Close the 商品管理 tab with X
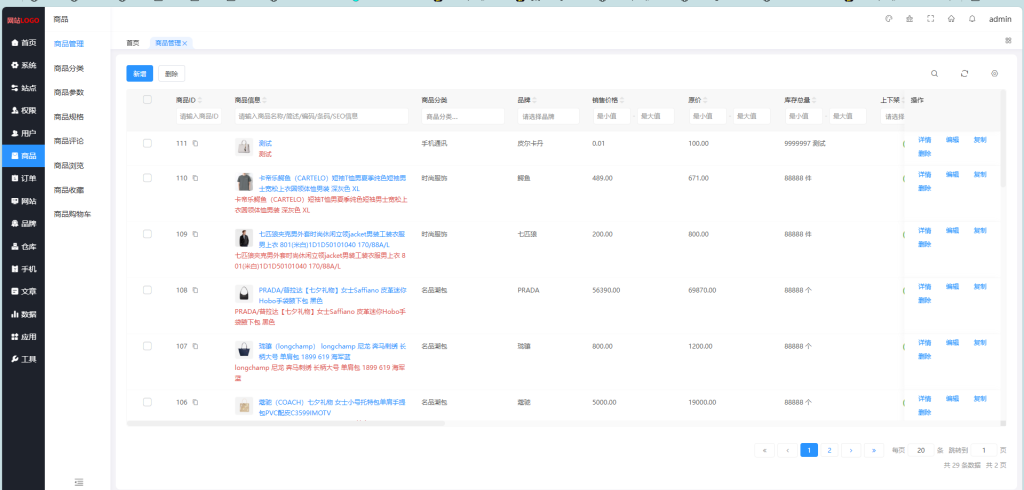This screenshot has width=1024, height=490. [x=185, y=43]
